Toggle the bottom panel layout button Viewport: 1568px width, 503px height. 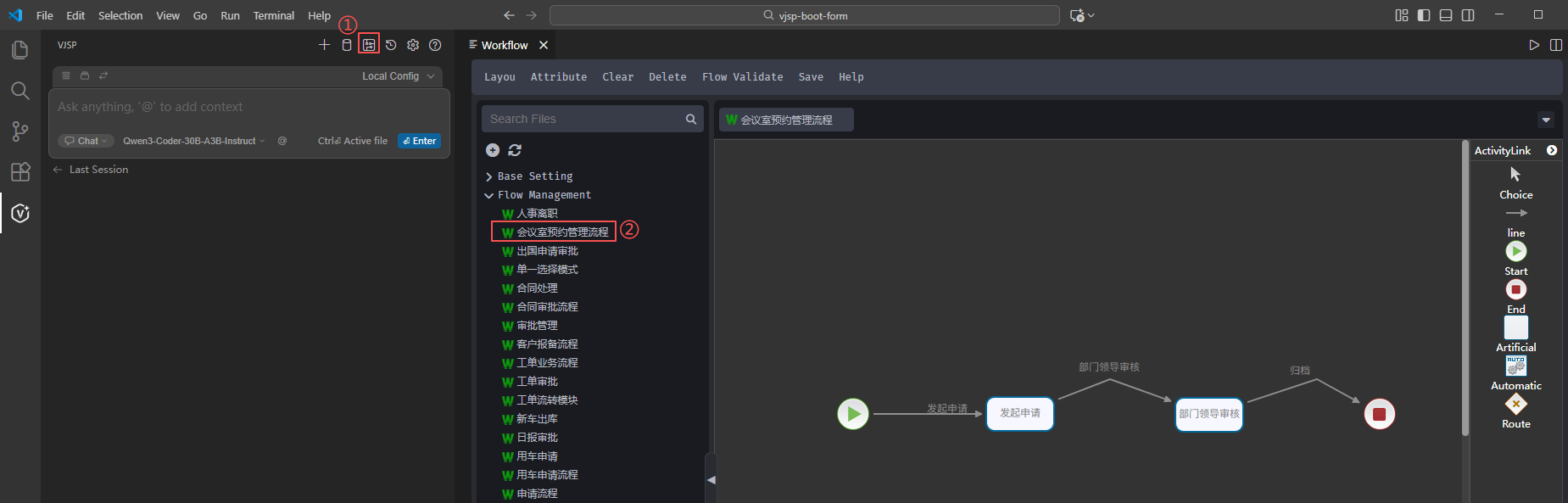(x=1446, y=15)
